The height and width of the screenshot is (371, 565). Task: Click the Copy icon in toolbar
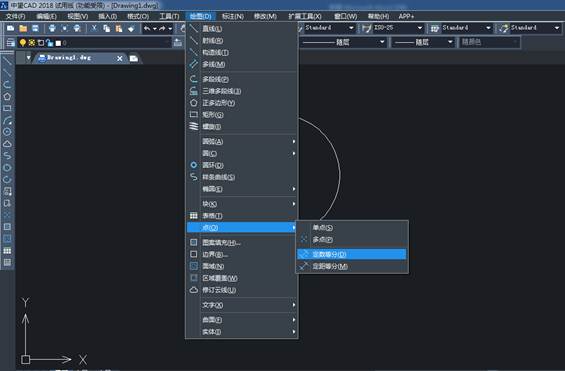107,28
